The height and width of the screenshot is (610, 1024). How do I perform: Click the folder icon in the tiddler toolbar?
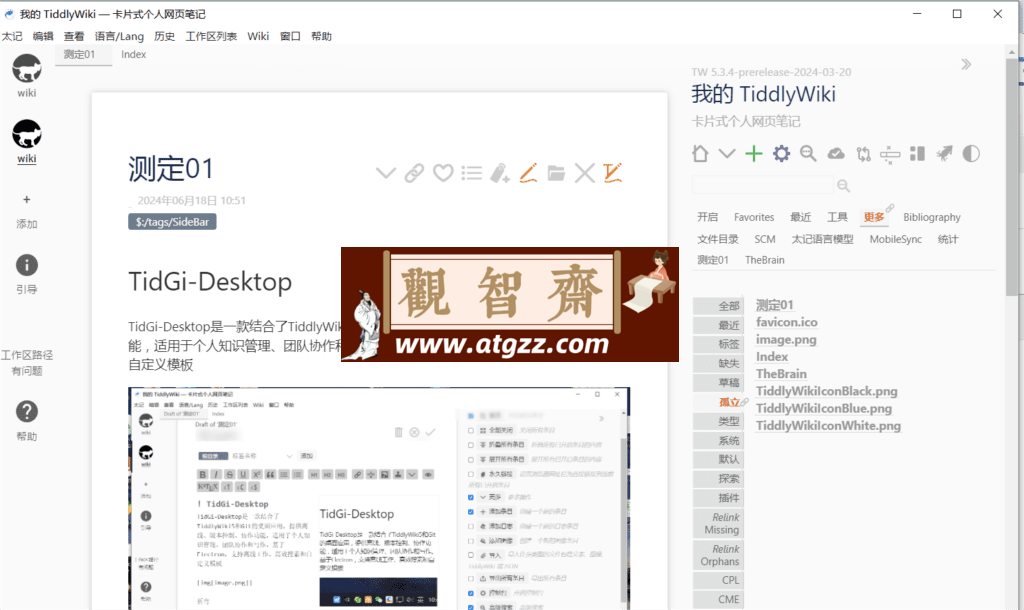tap(556, 173)
